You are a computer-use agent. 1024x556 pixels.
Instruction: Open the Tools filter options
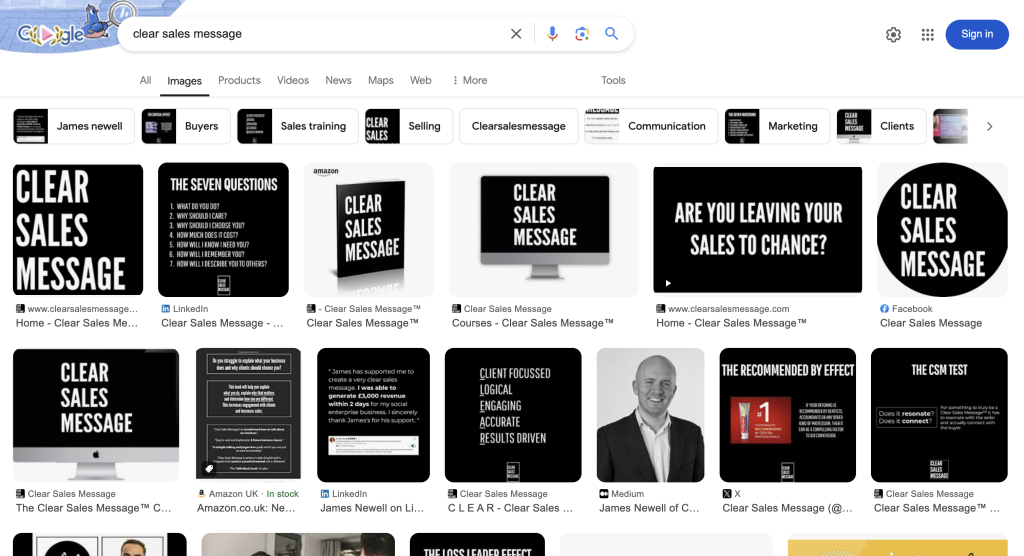pos(613,80)
